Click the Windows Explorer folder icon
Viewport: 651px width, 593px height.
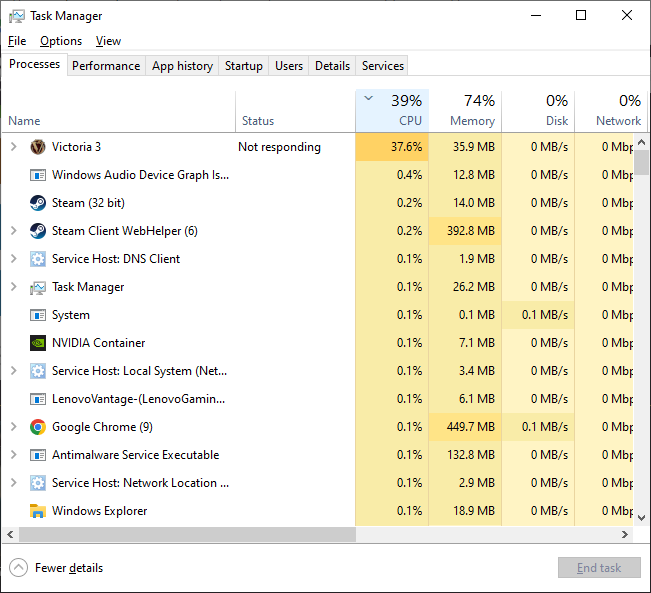38,511
